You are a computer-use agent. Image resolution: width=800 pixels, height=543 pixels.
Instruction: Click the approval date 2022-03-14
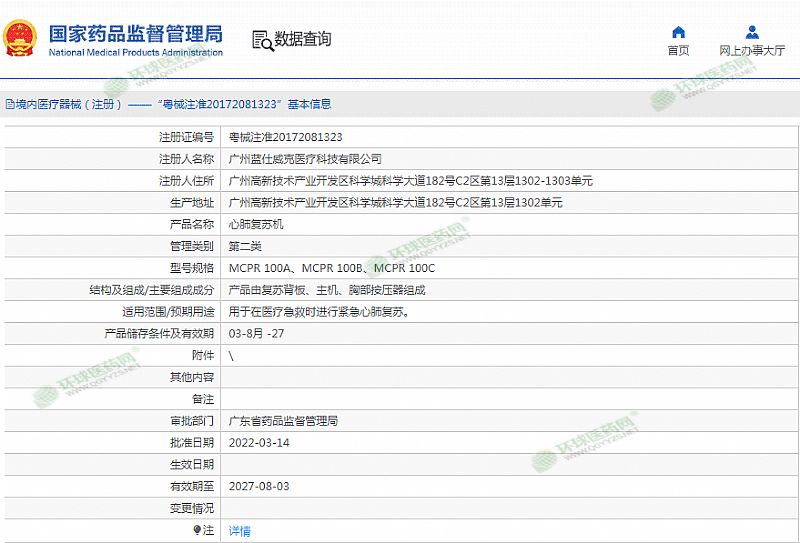pyautogui.click(x=259, y=443)
